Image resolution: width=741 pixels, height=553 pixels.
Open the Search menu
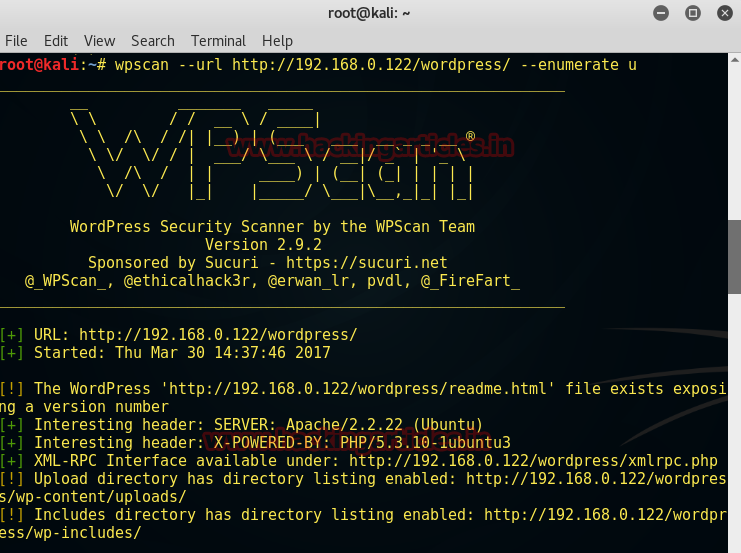tap(153, 41)
